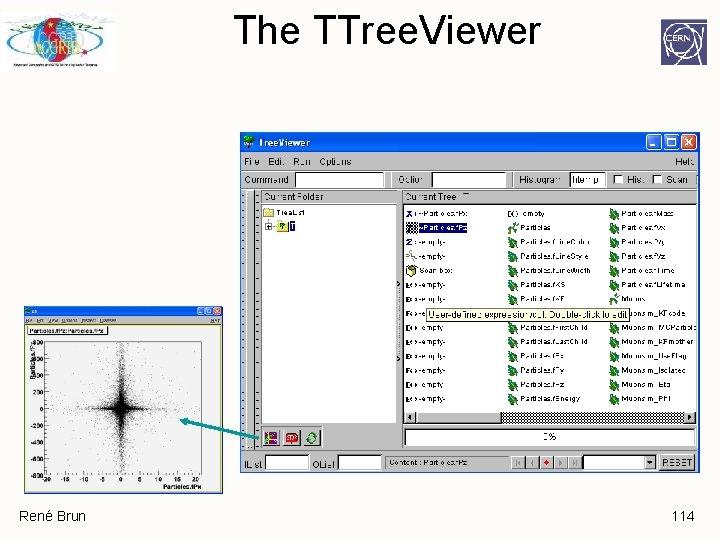Screen dimensions: 720x540
Task: Select the Particles.fLastChild leaf
Action: (547, 342)
